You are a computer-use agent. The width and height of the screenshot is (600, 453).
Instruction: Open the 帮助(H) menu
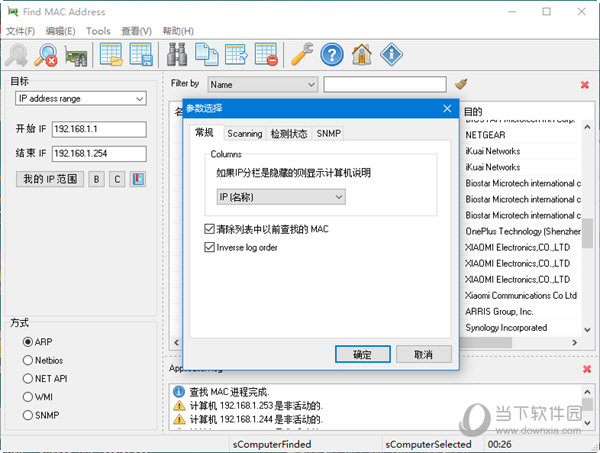pos(178,31)
